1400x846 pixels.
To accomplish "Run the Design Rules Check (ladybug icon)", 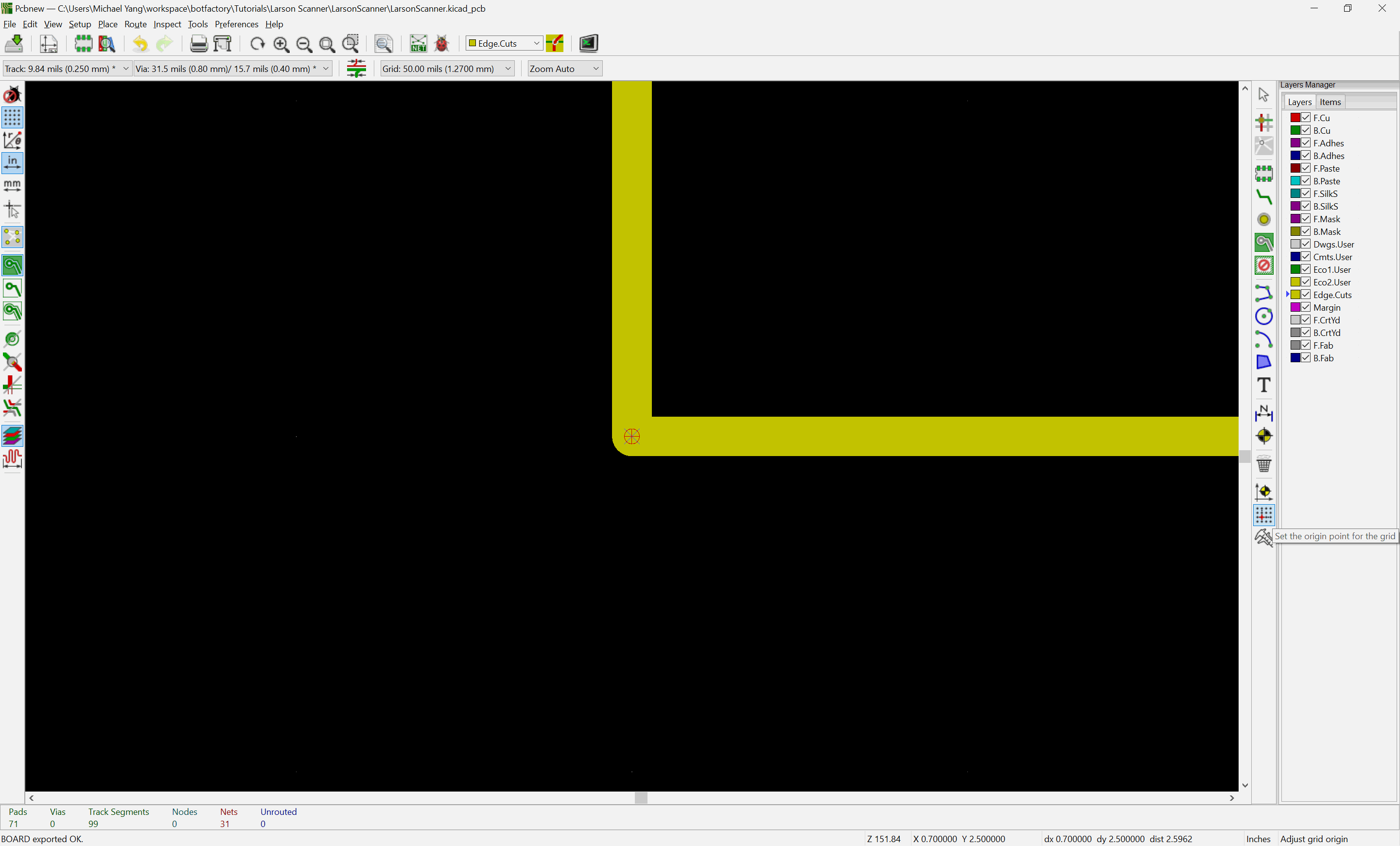I will pyautogui.click(x=442, y=43).
